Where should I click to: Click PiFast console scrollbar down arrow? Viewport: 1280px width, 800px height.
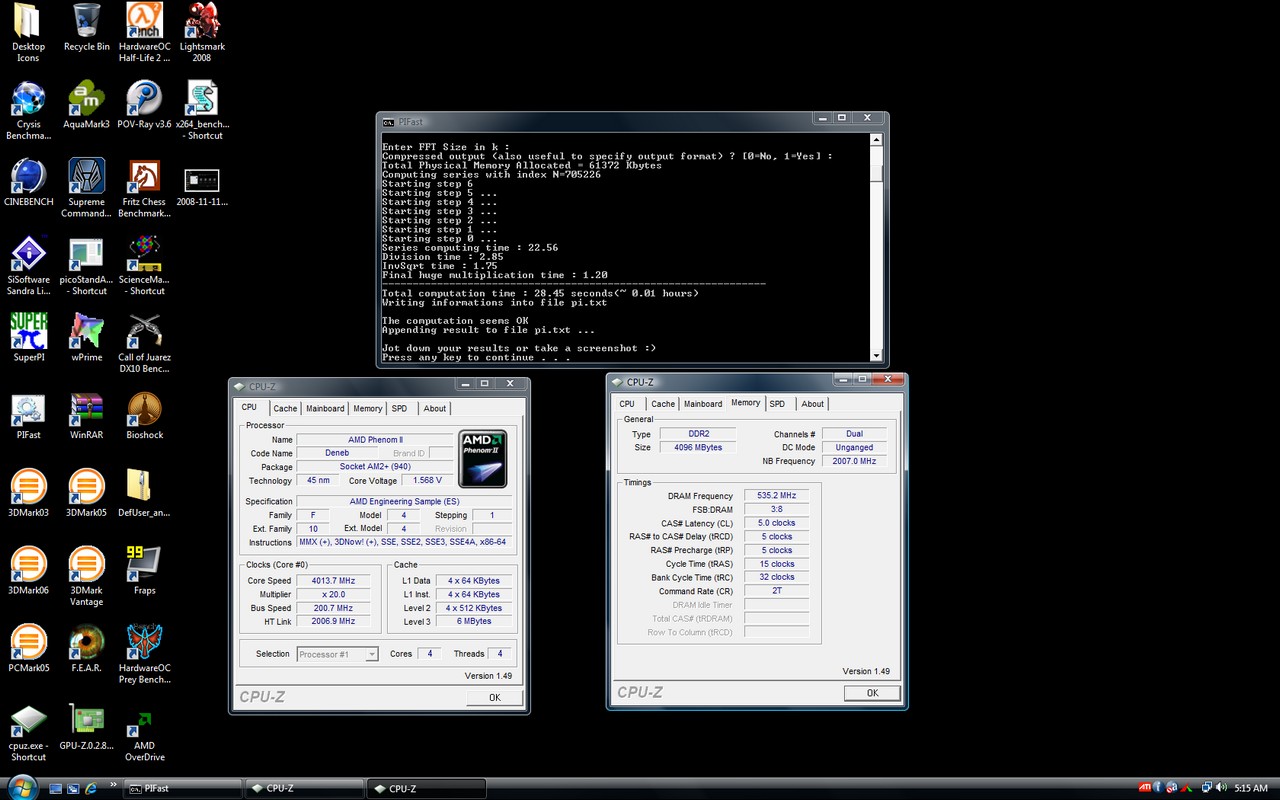876,355
